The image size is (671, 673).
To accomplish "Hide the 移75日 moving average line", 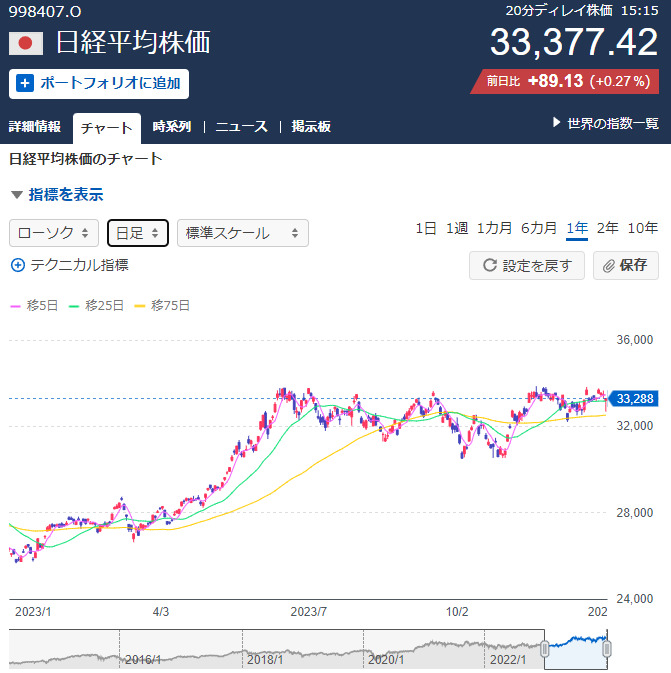I will click(162, 305).
